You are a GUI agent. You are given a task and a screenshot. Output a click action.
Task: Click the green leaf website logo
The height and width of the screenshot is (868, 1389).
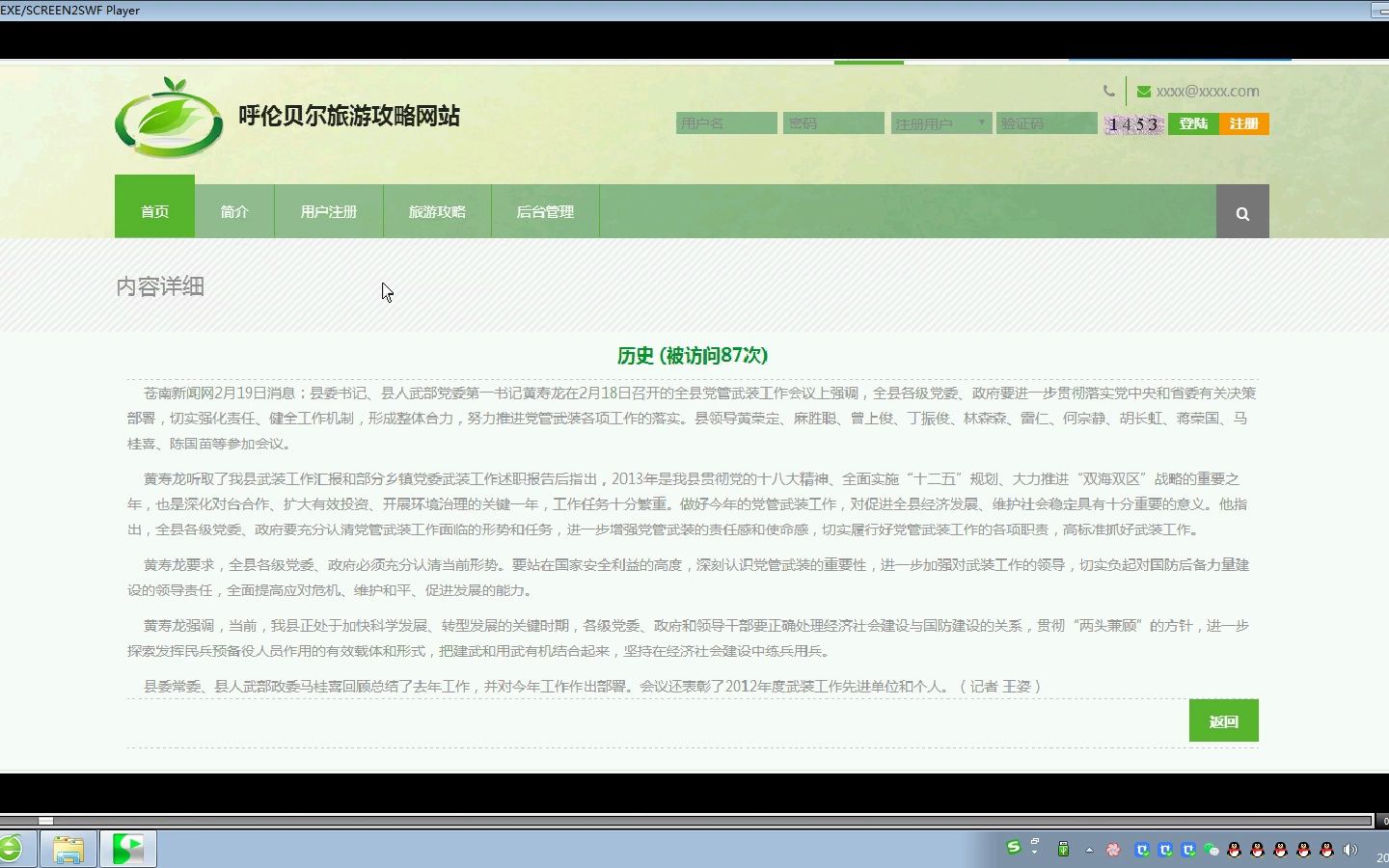click(x=172, y=117)
